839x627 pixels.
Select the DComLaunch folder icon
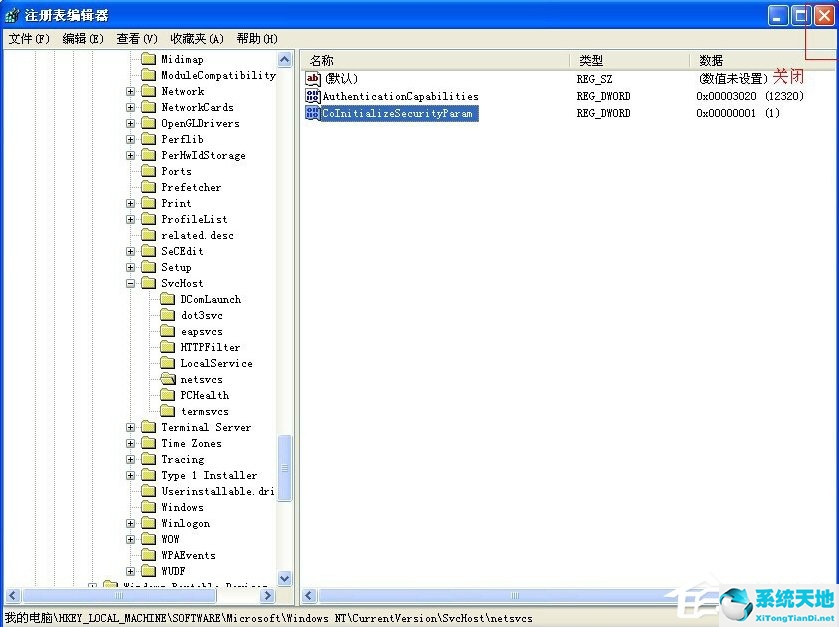167,299
